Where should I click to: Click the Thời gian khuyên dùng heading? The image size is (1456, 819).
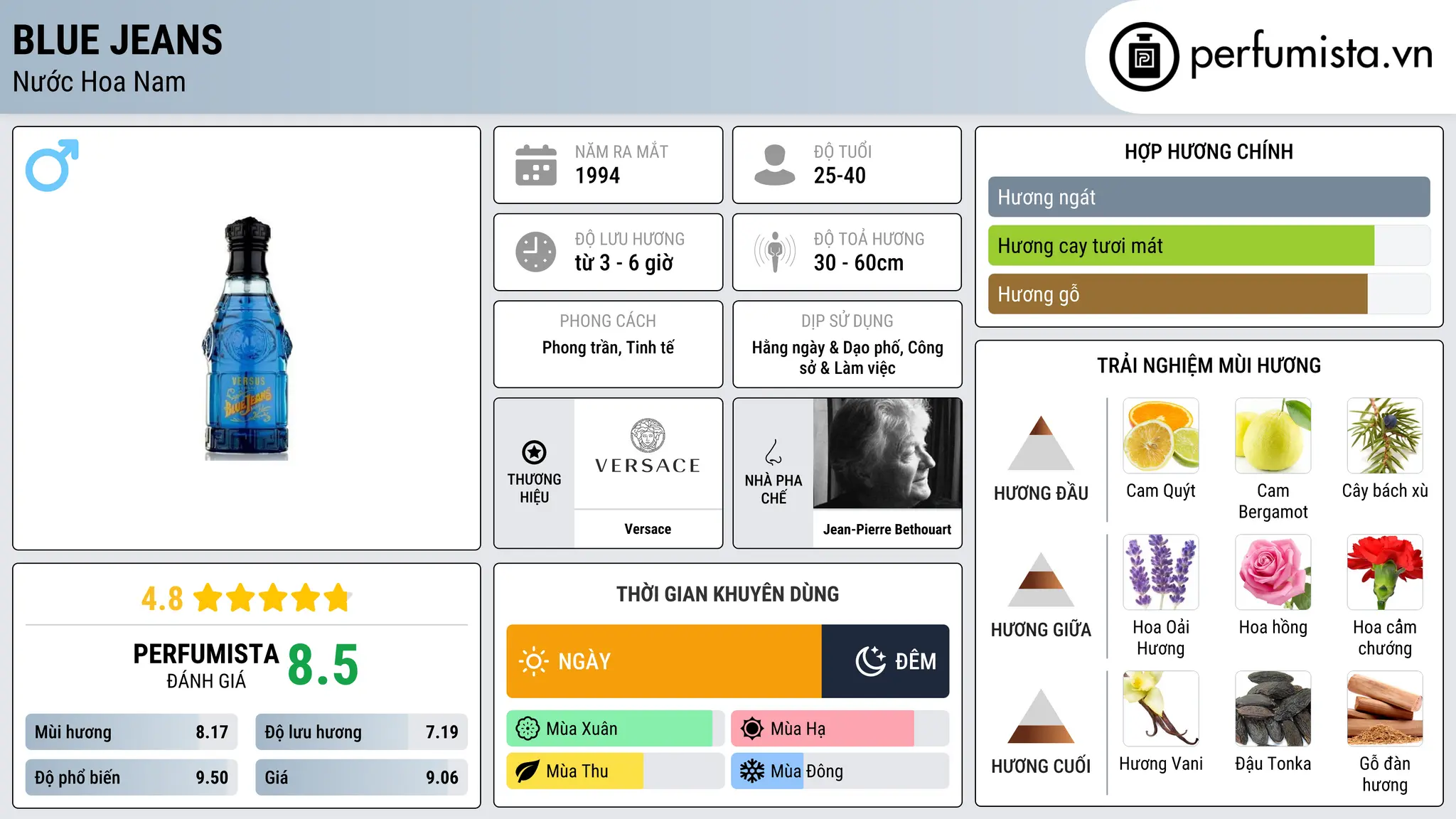pyautogui.click(x=727, y=594)
